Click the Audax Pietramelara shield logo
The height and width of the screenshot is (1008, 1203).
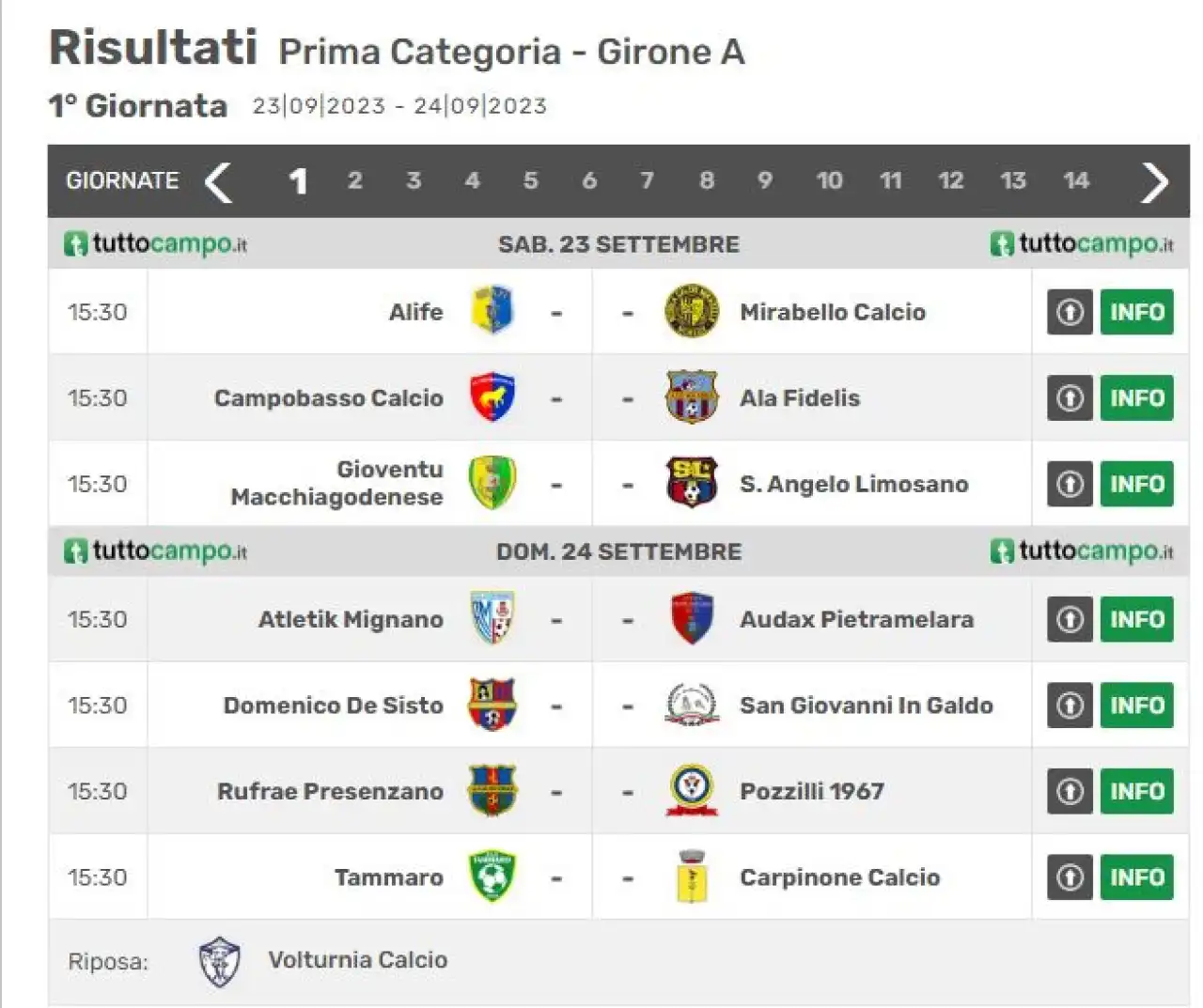692,618
